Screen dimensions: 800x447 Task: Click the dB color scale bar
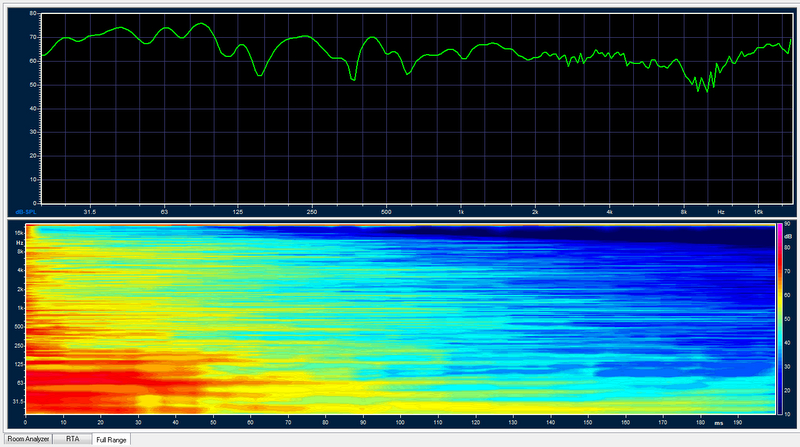779,317
